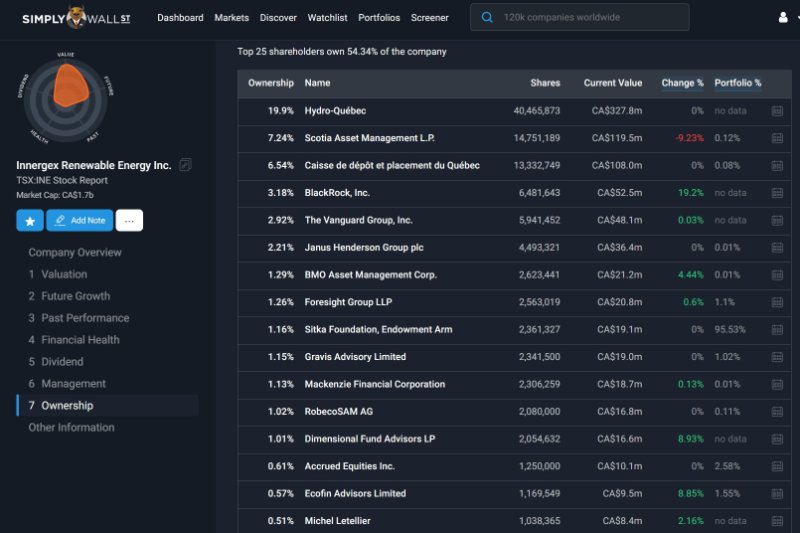Select the Ownership section
This screenshot has width=800, height=533.
coord(108,405)
